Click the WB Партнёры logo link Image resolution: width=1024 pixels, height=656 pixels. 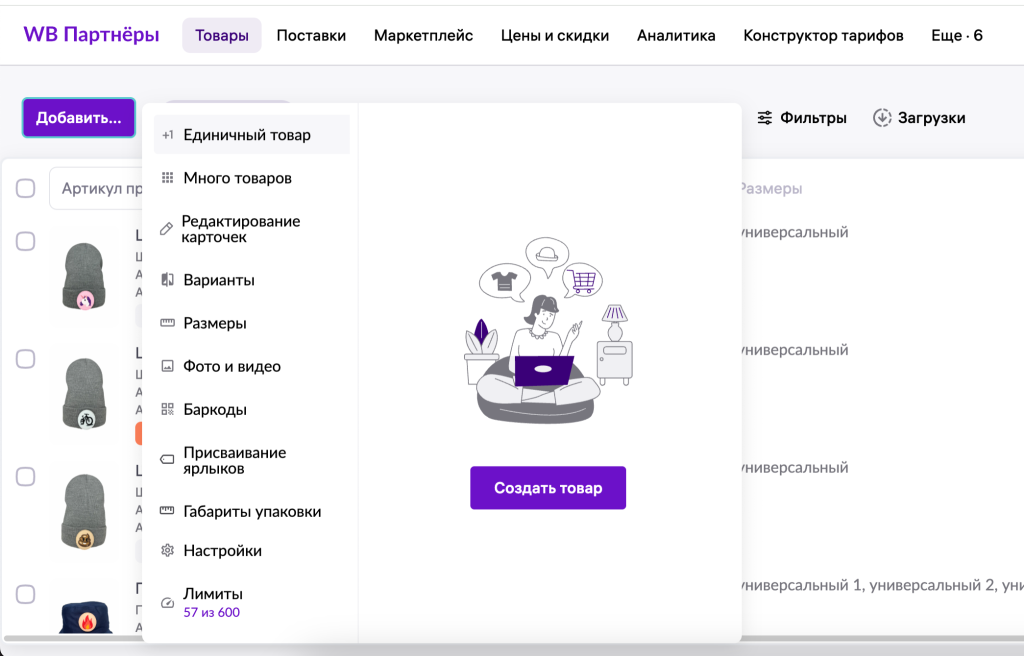pos(91,35)
